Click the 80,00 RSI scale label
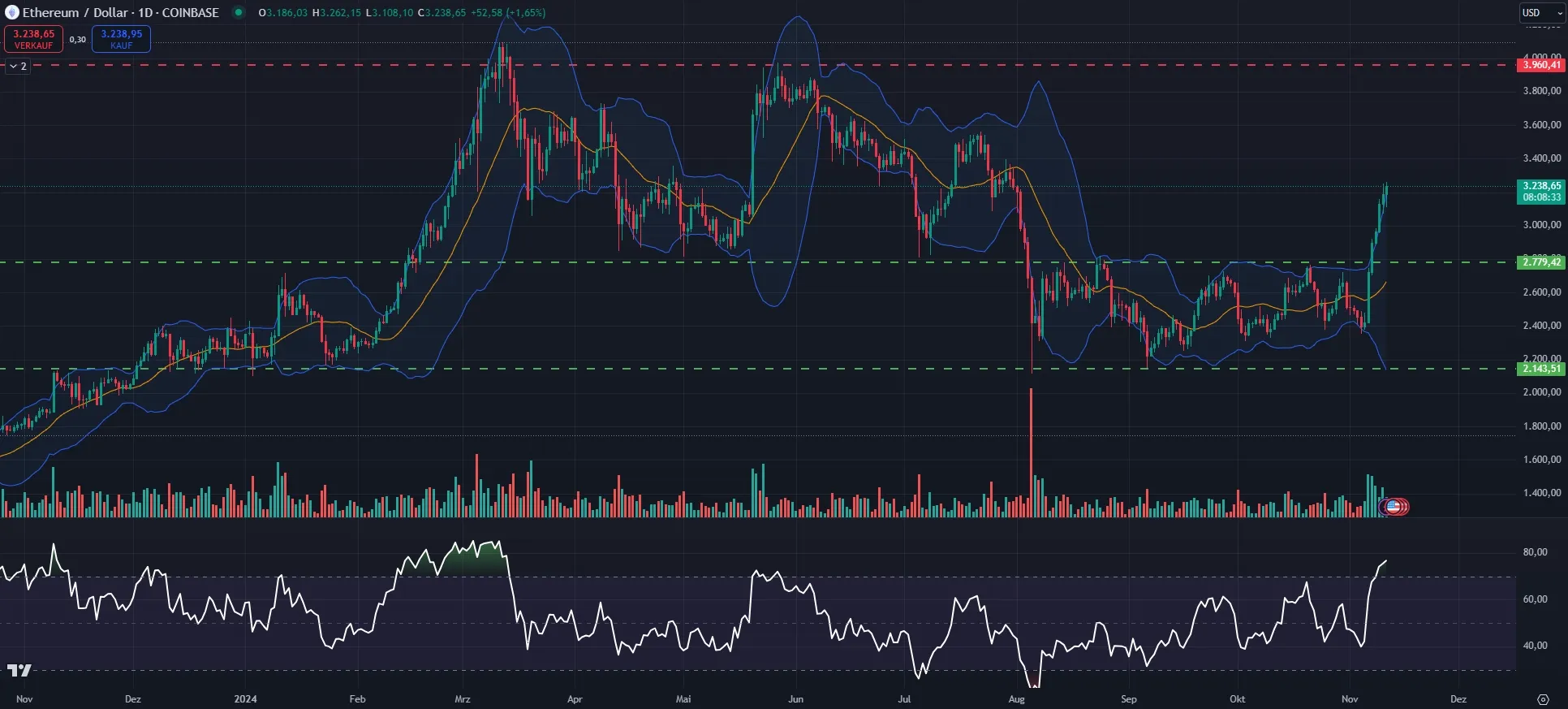The image size is (1568, 709). [1536, 552]
